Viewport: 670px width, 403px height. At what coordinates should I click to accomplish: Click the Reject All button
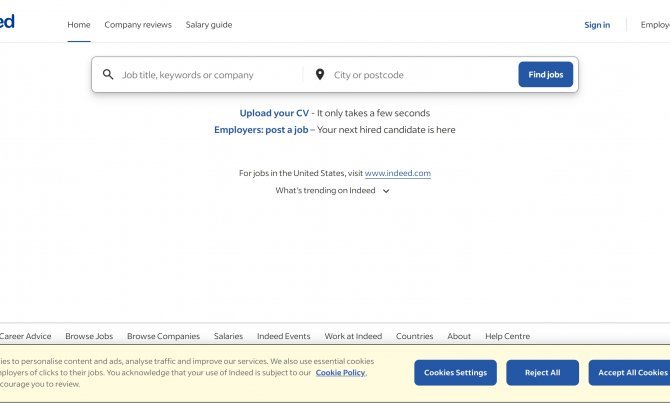(543, 373)
